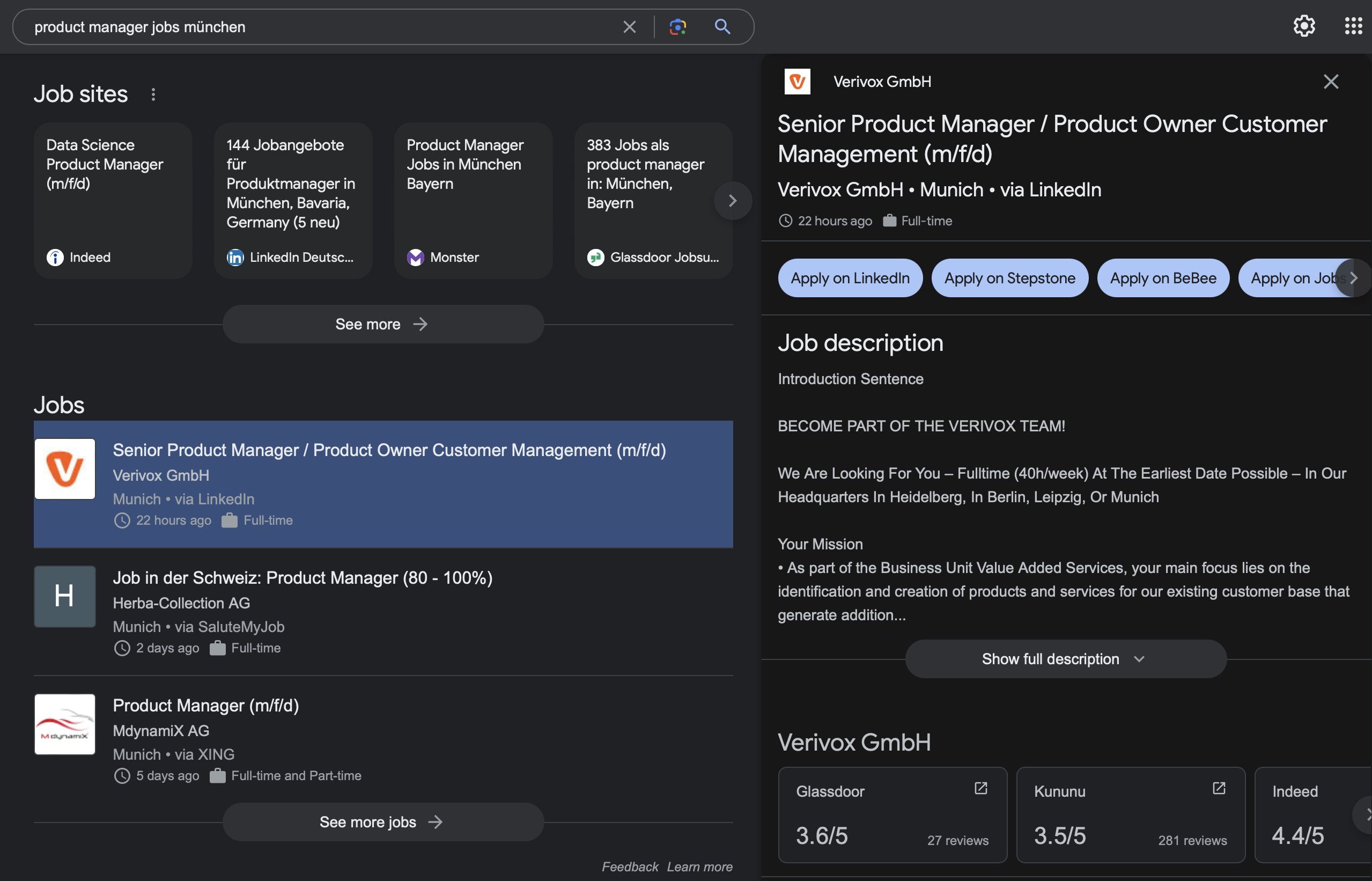Click the 'See more jobs' link
This screenshot has height=881, width=1372.
point(383,820)
